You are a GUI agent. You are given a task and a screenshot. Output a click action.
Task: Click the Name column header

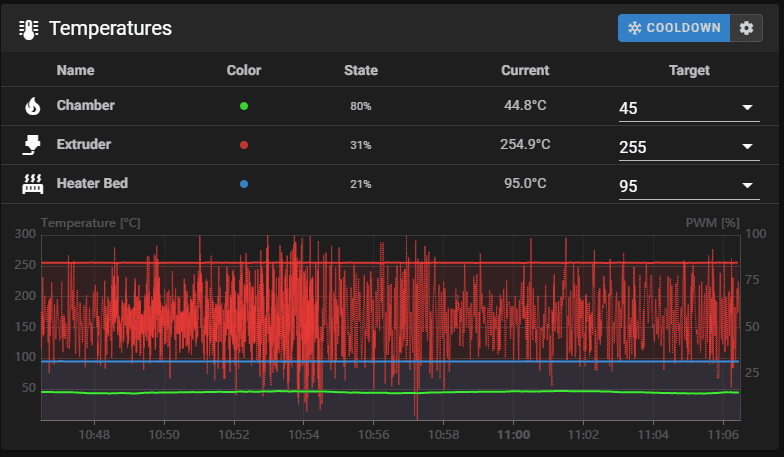[76, 70]
